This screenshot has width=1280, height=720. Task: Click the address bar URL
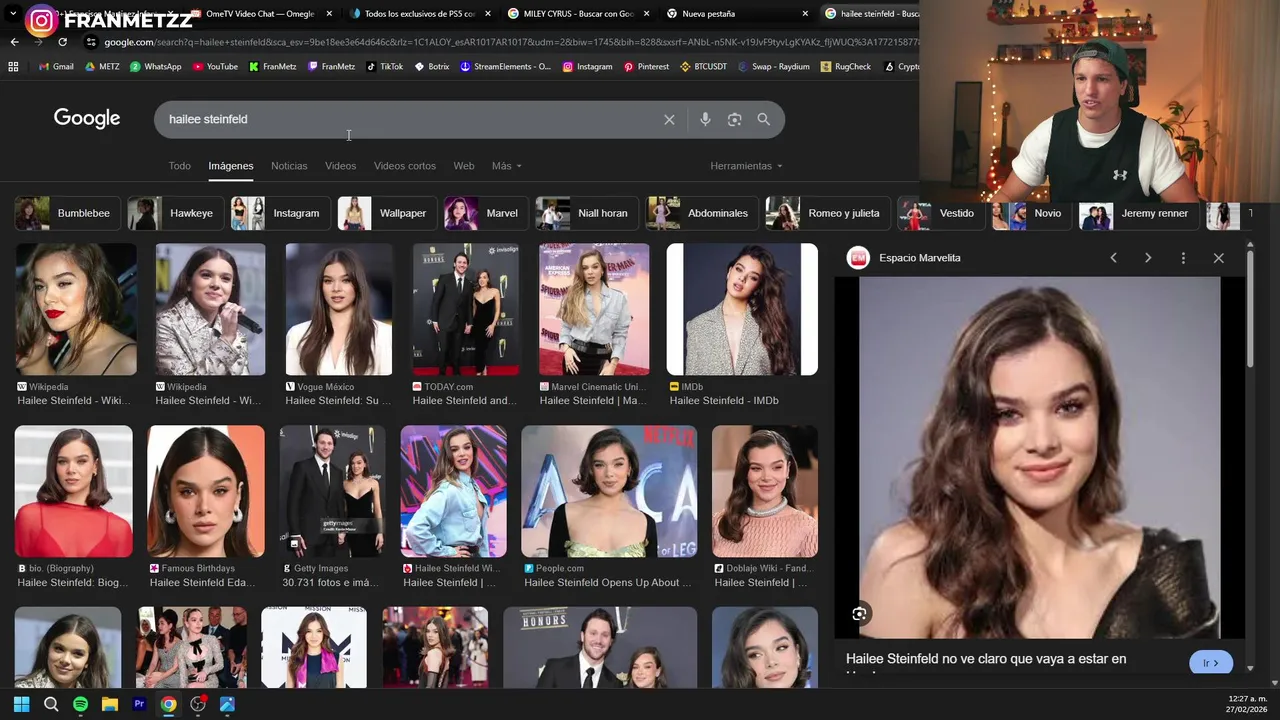(510, 42)
